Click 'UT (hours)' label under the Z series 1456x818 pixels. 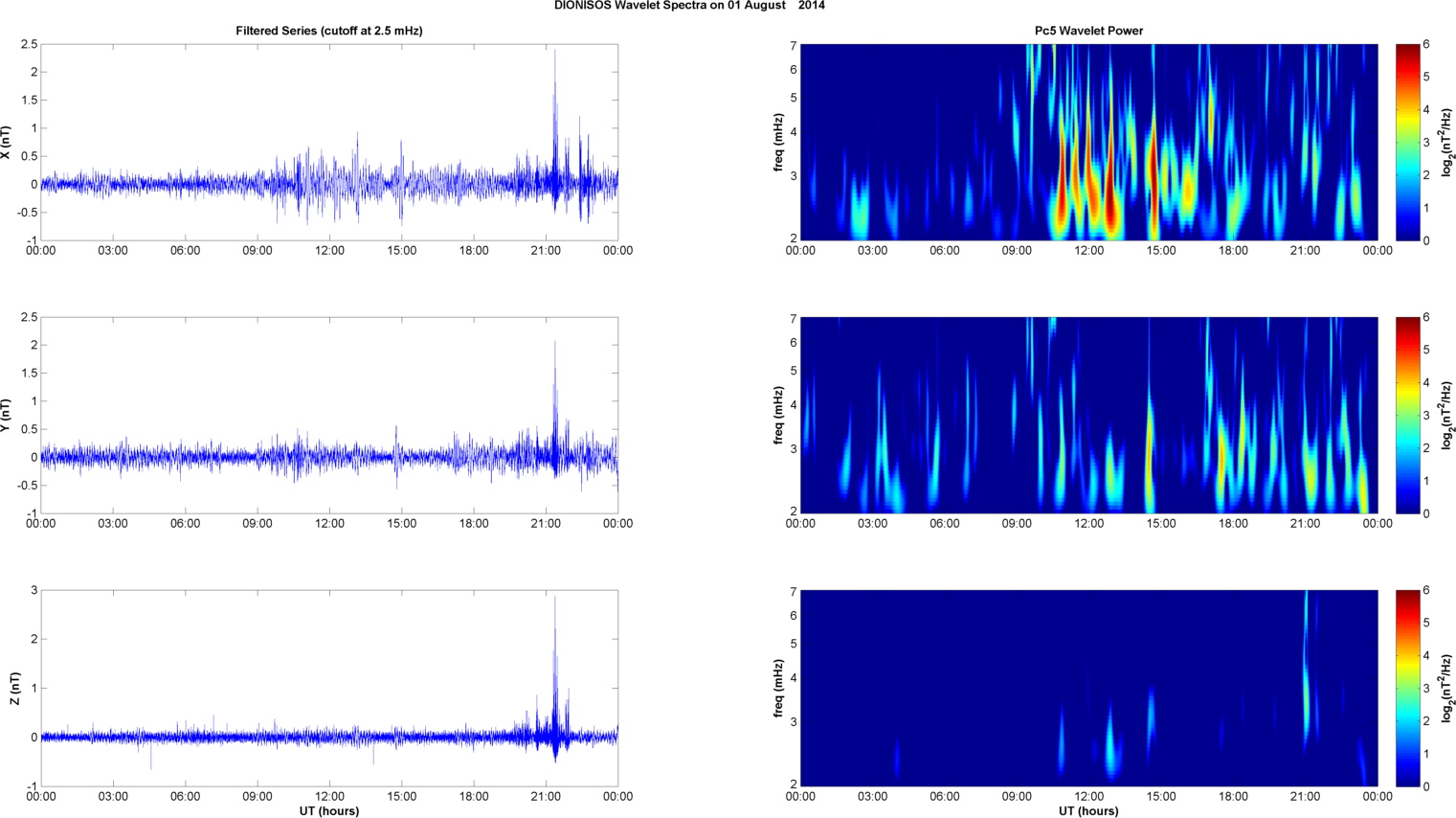click(x=329, y=810)
